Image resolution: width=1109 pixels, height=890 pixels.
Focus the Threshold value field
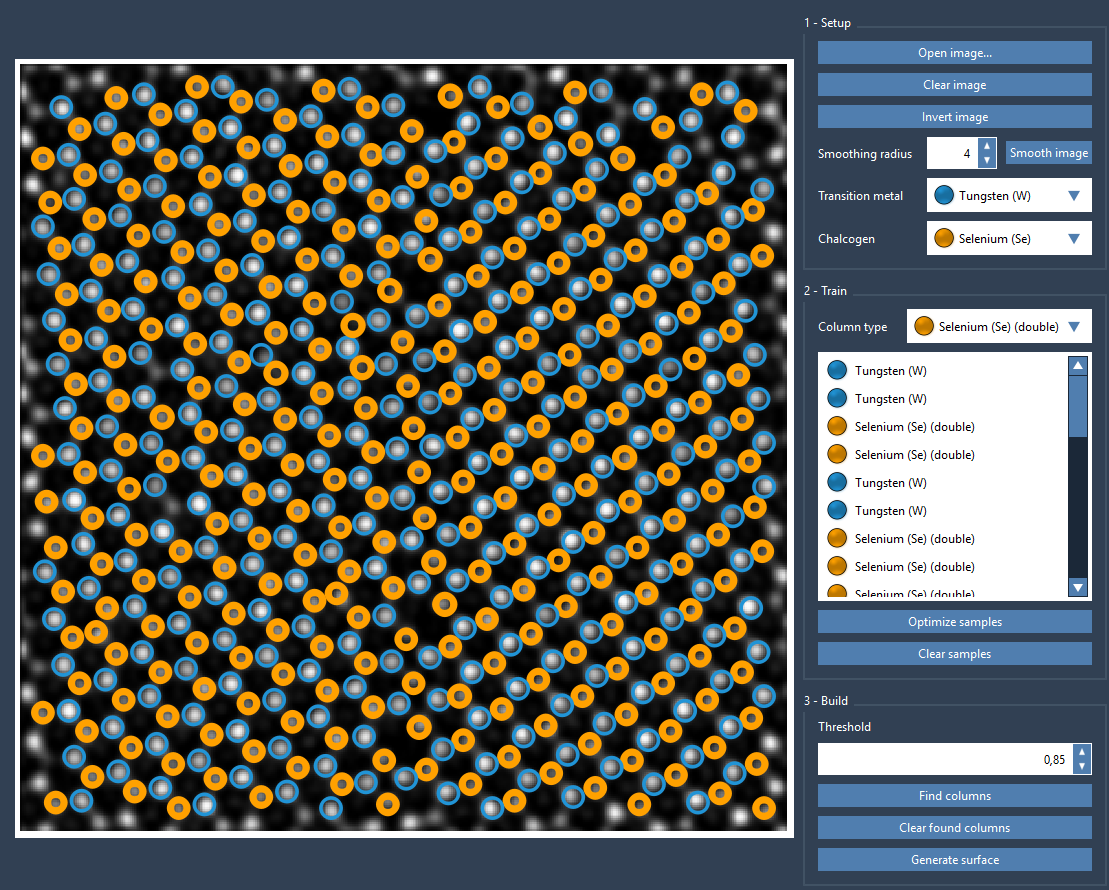tap(944, 759)
